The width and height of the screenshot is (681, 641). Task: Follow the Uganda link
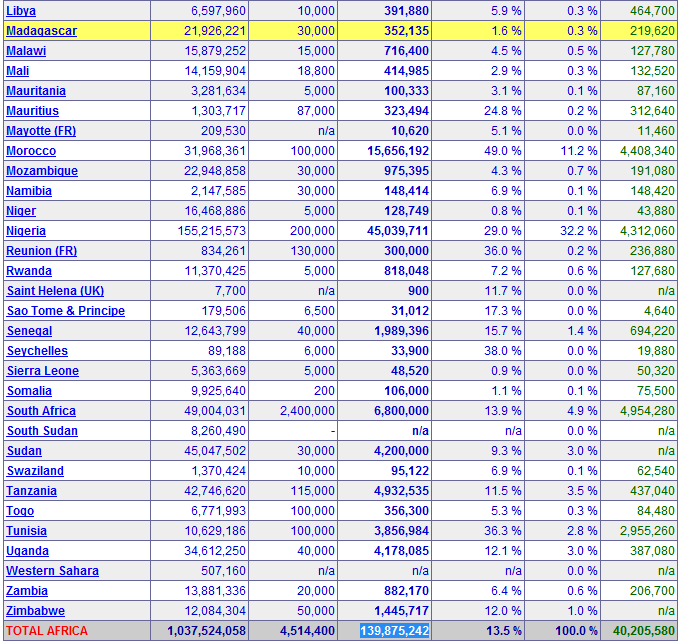[27, 550]
